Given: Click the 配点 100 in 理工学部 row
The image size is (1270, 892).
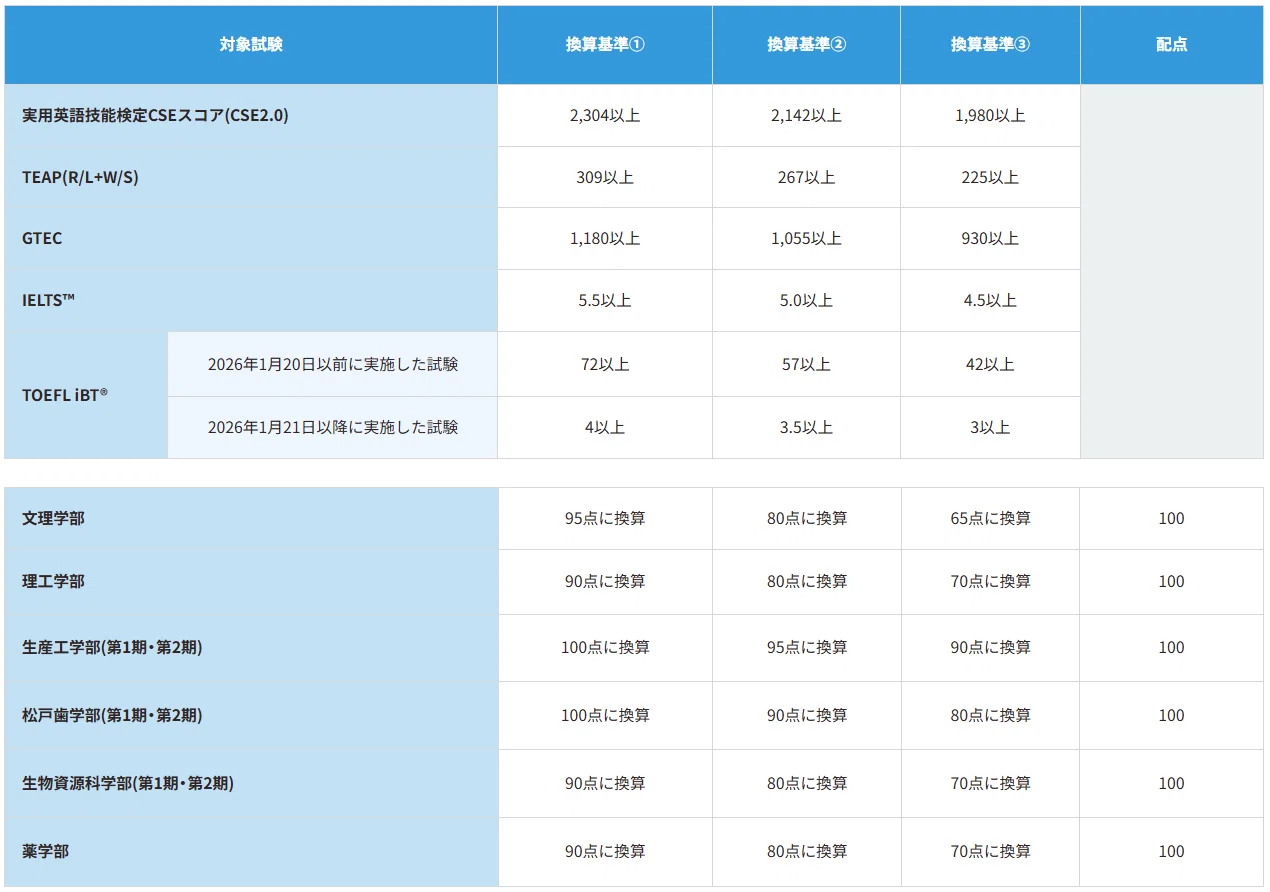Looking at the screenshot, I should [x=1172, y=581].
